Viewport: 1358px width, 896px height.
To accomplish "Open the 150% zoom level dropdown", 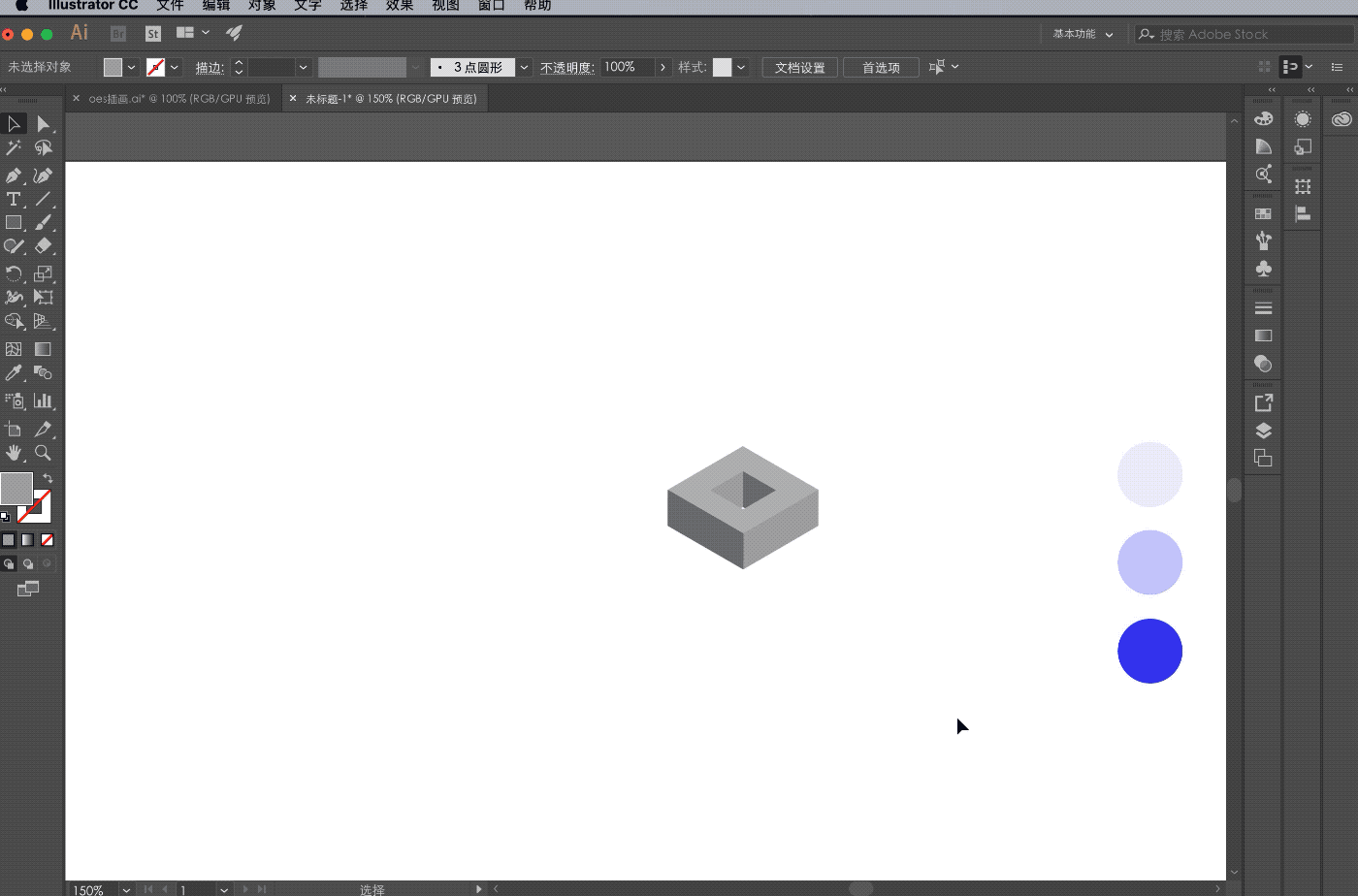I will coord(126,889).
